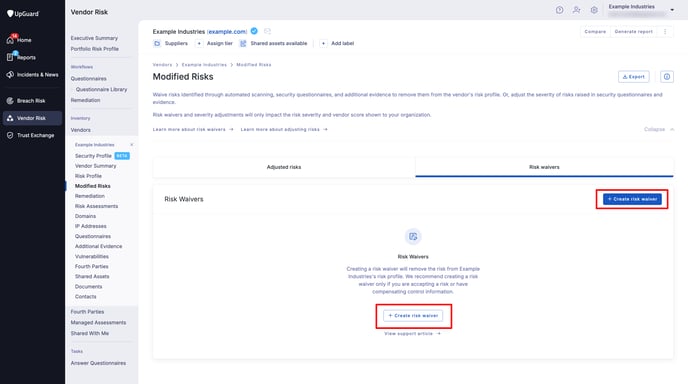The width and height of the screenshot is (688, 384).
Task: Open Documents in vendor submenu
Action: coord(88,287)
